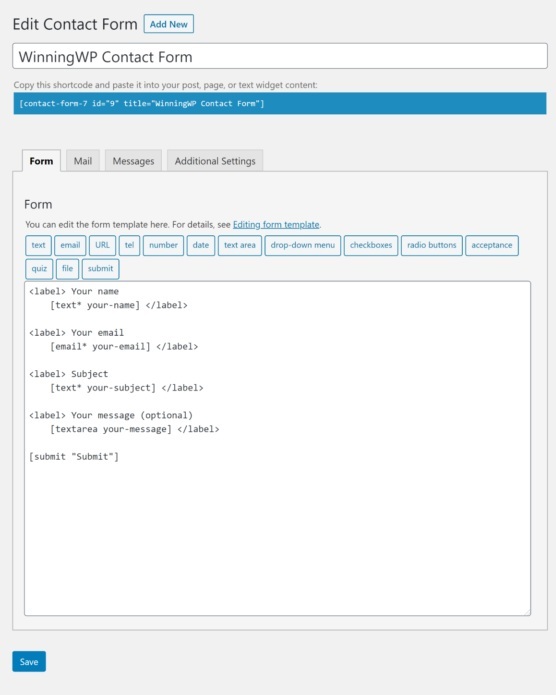
Task: Insert a date field tag
Action: pyautogui.click(x=201, y=245)
